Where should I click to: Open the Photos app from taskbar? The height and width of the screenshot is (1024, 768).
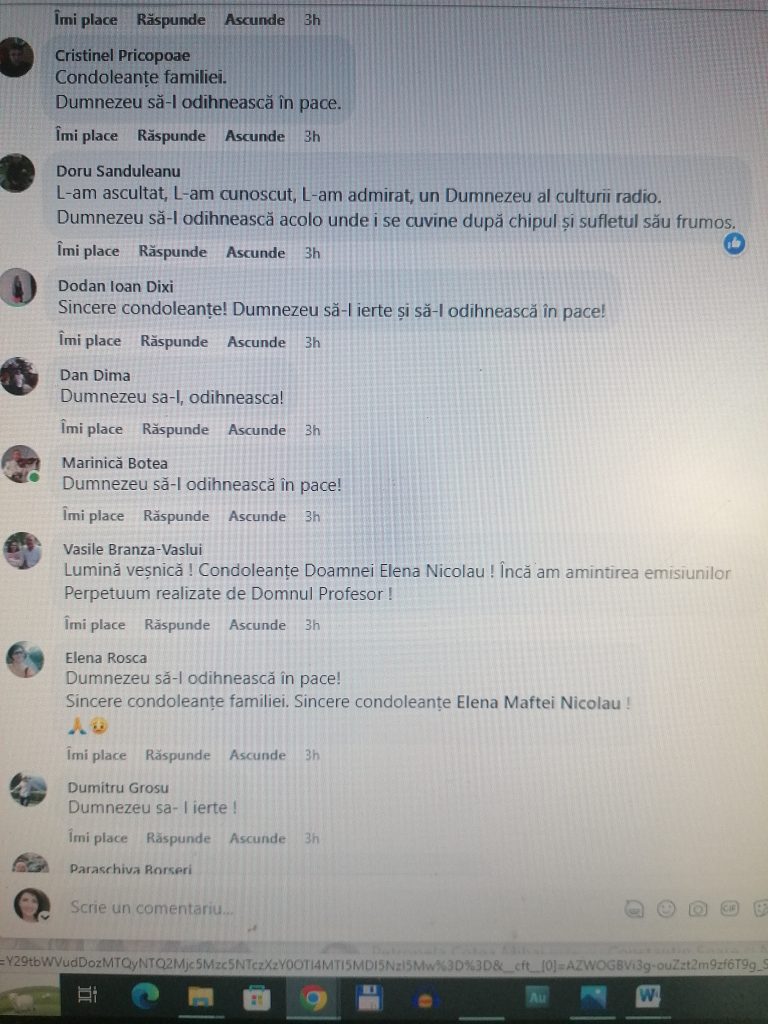592,997
